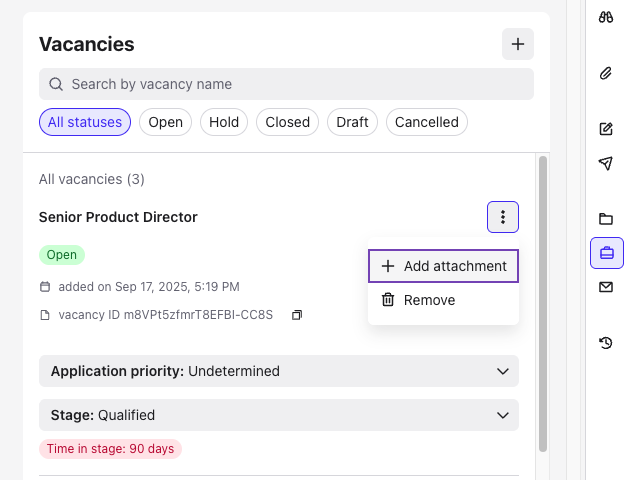Image resolution: width=628 pixels, height=480 pixels.
Task: Filter vacancies by Hold status
Action: pos(224,122)
